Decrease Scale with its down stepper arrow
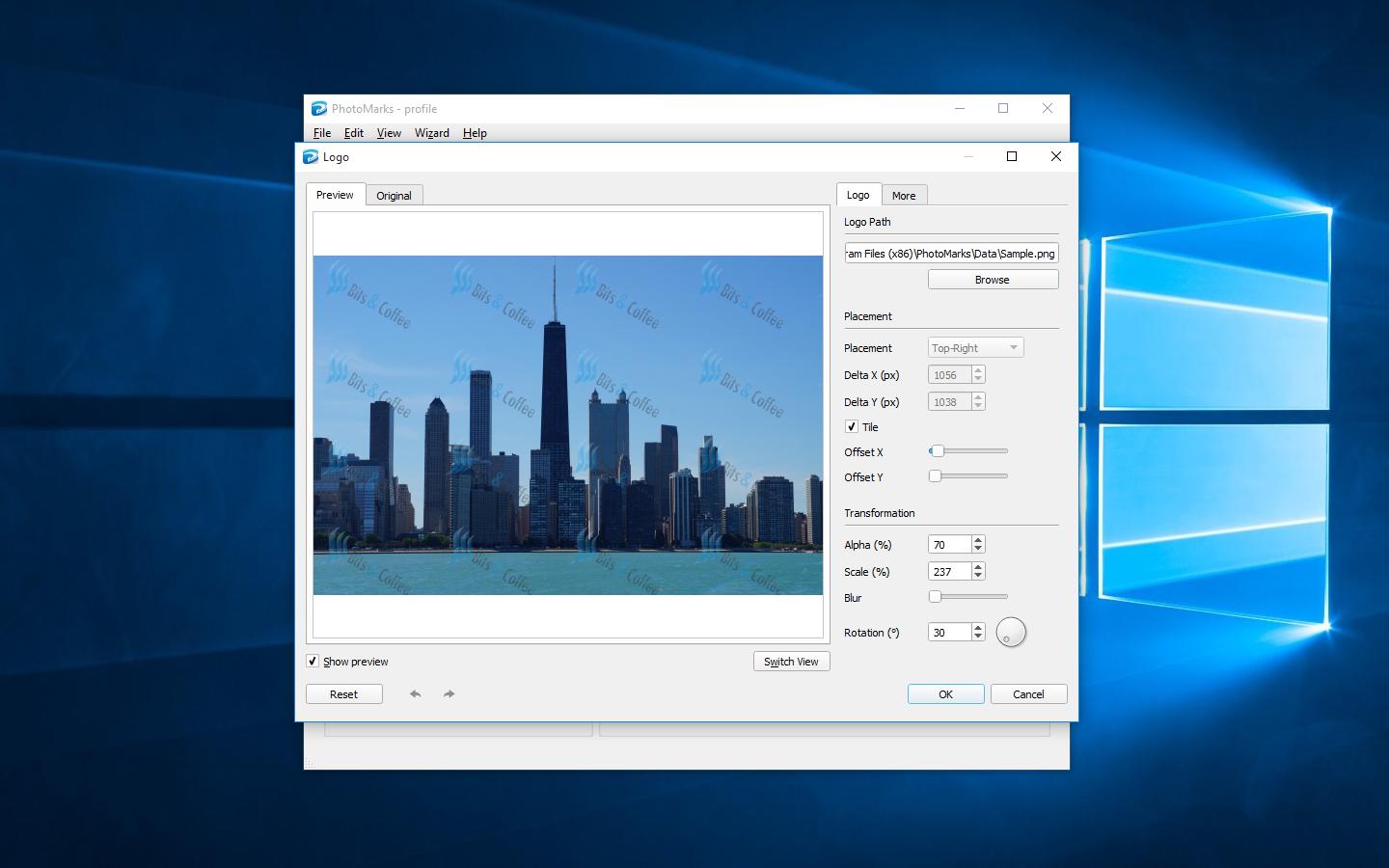This screenshot has width=1389, height=868. point(978,575)
